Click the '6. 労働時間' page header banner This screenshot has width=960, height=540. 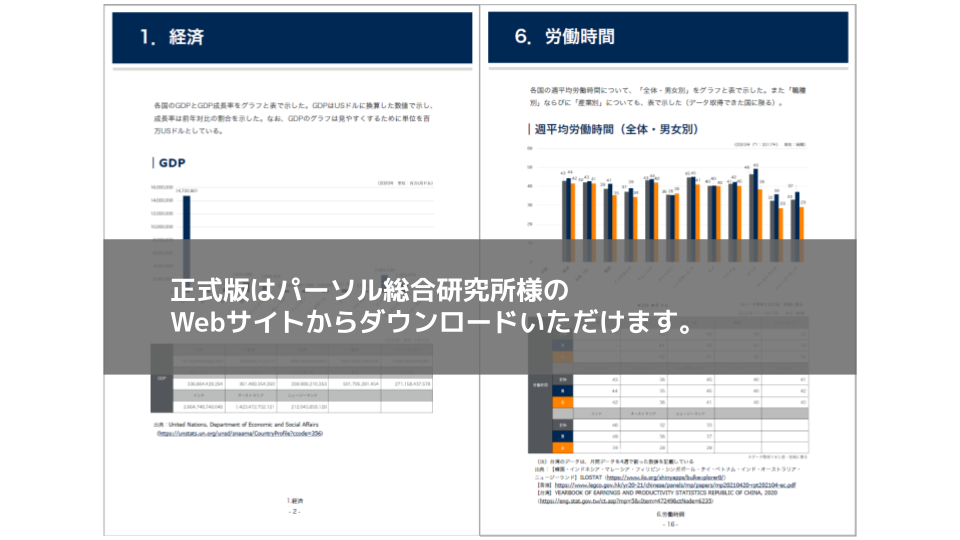click(x=667, y=38)
